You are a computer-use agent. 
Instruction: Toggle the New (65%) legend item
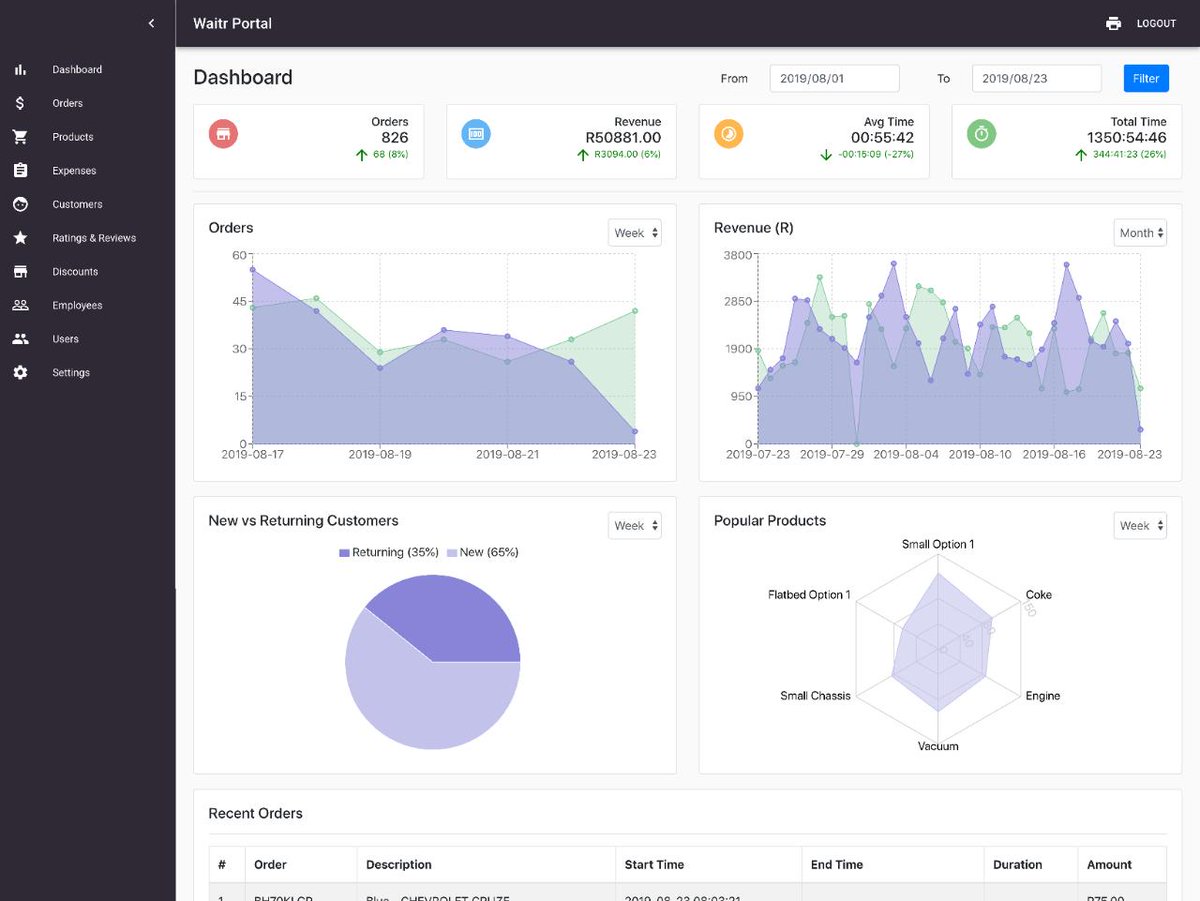482,552
